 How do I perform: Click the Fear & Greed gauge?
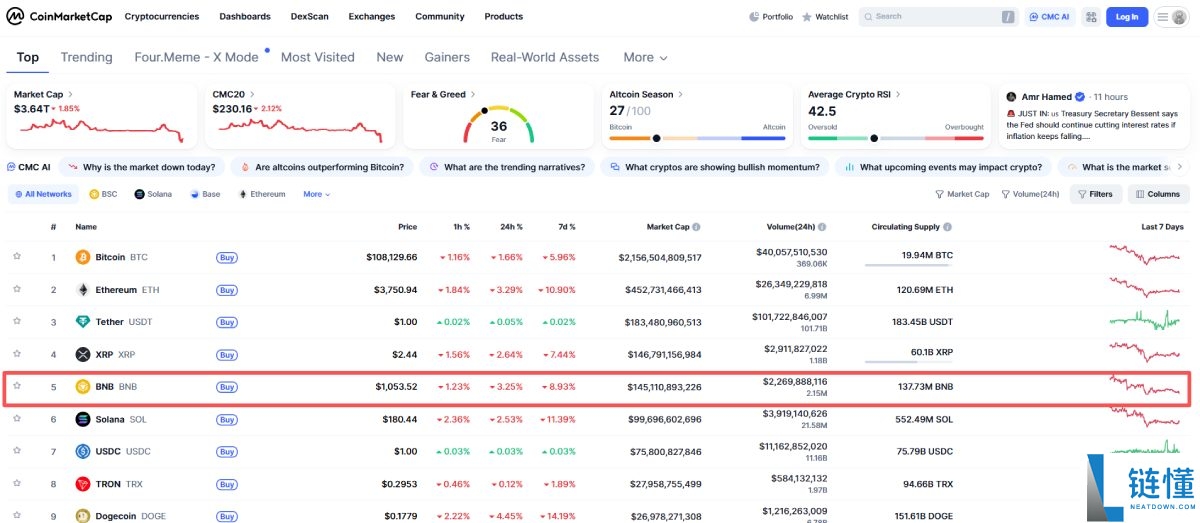coord(498,125)
